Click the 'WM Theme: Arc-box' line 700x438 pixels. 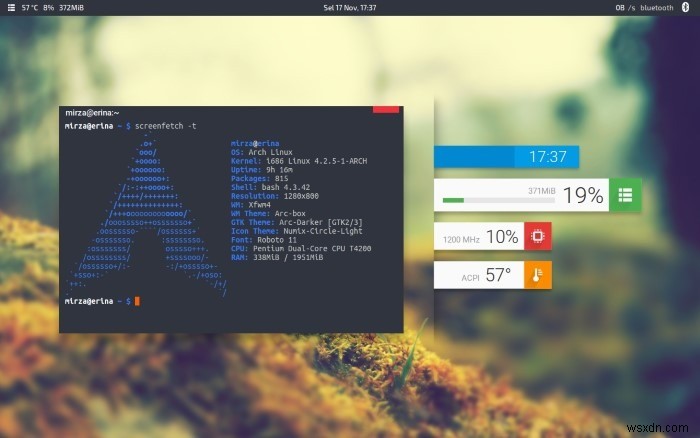(x=268, y=213)
